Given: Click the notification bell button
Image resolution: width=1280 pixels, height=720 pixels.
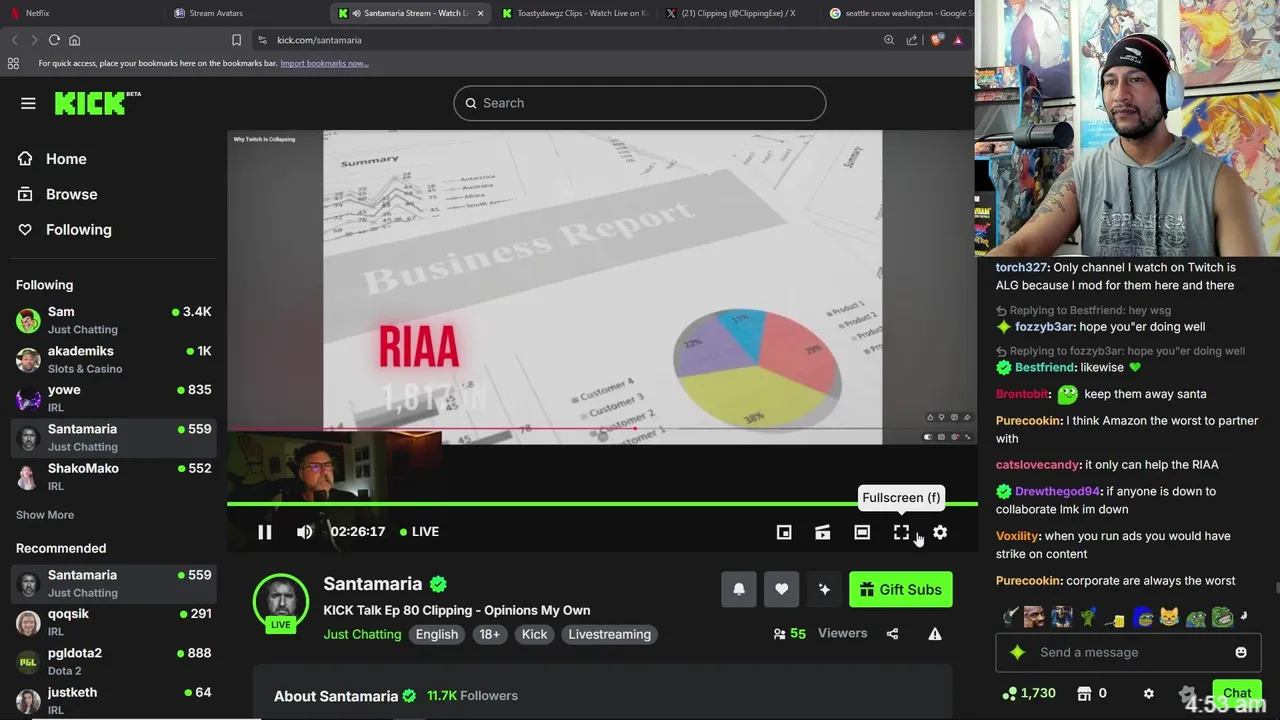Looking at the screenshot, I should point(739,589).
